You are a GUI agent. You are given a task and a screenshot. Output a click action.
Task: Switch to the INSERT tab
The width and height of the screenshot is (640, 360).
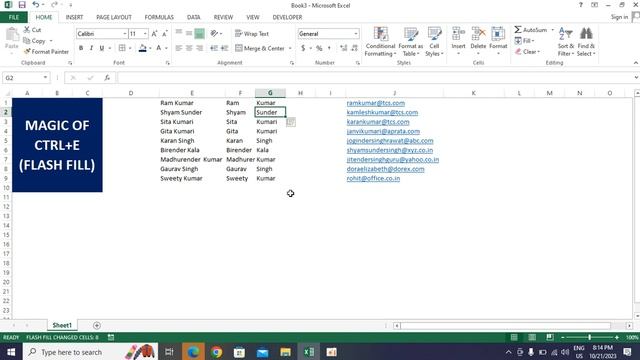[x=74, y=17]
